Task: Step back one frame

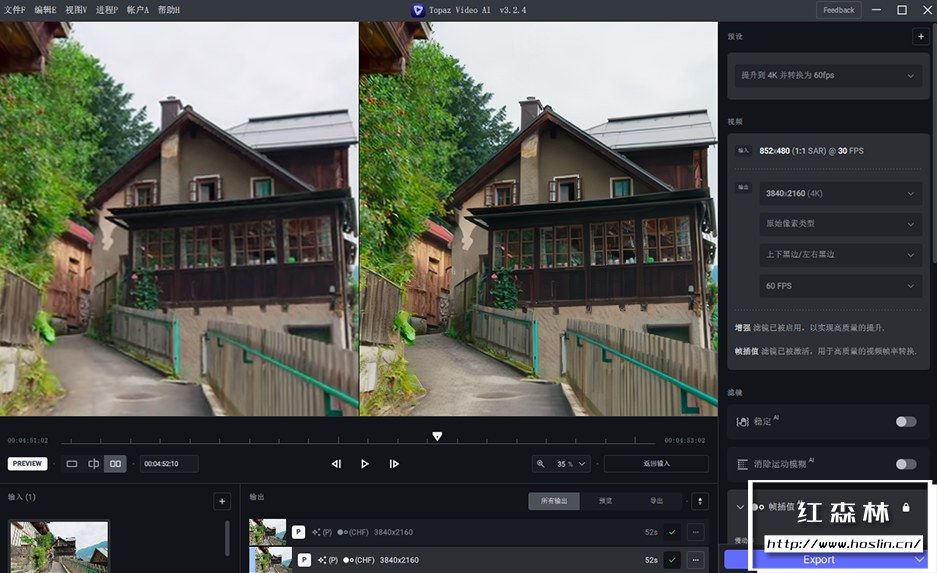Action: [336, 464]
